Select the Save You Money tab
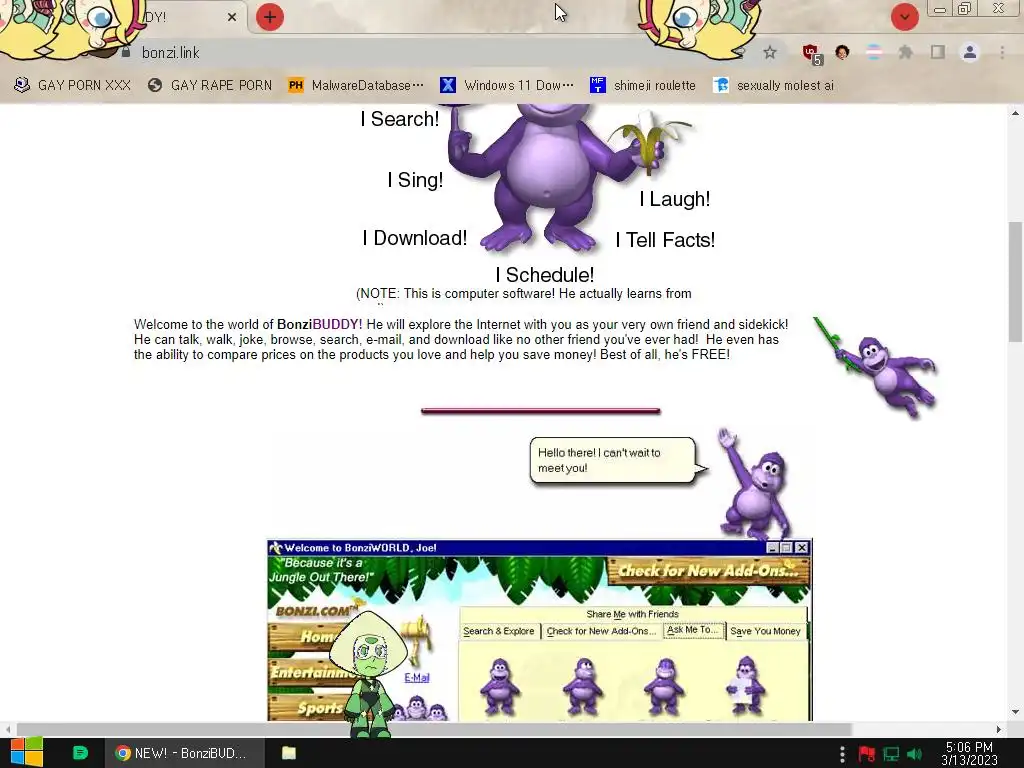 coord(765,632)
